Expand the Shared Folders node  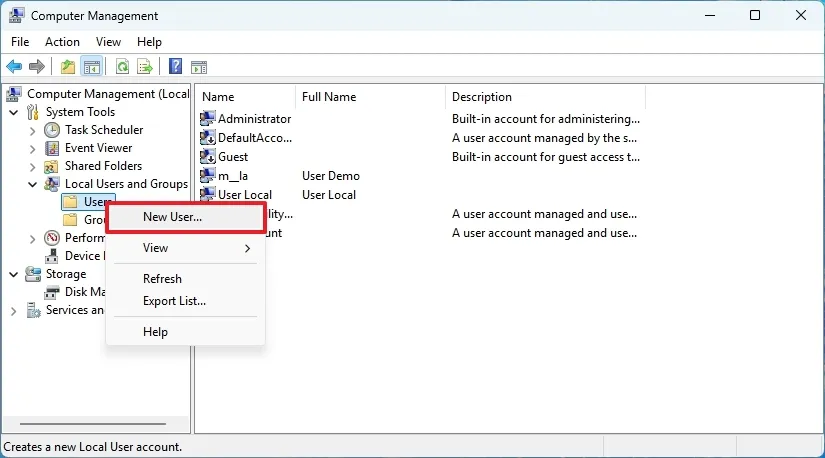tap(33, 167)
